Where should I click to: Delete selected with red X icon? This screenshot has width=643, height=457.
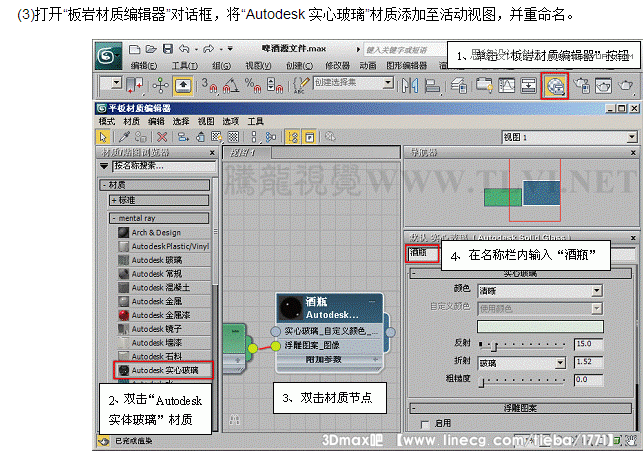pyautogui.click(x=162, y=137)
